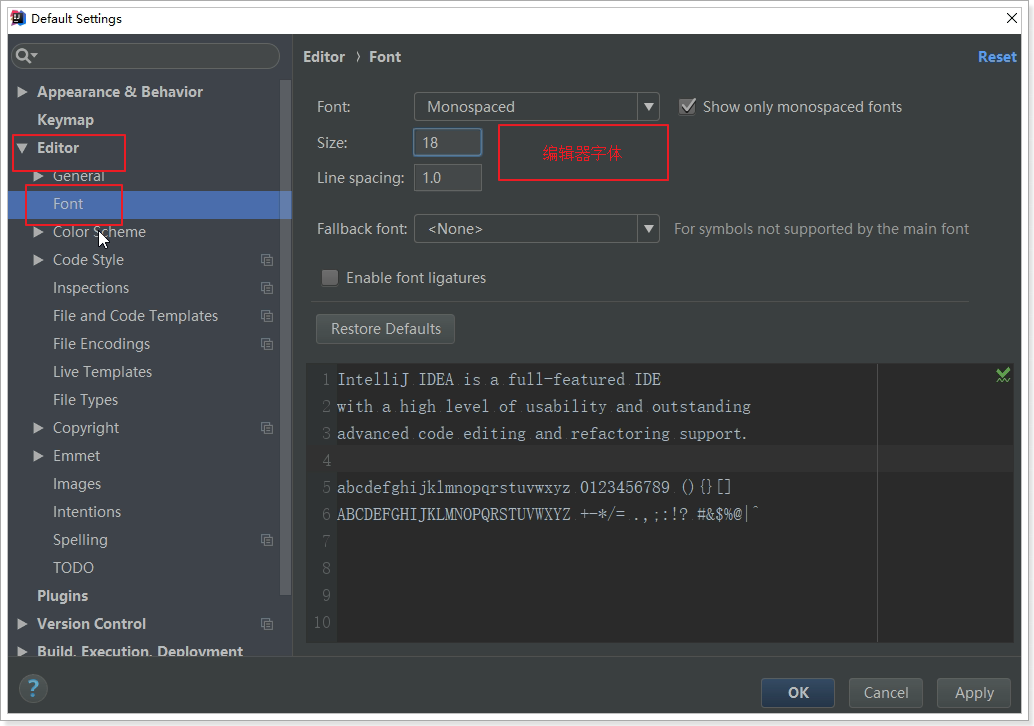The width and height of the screenshot is (1034, 726).
Task: Click the Reset link
Action: click(996, 57)
